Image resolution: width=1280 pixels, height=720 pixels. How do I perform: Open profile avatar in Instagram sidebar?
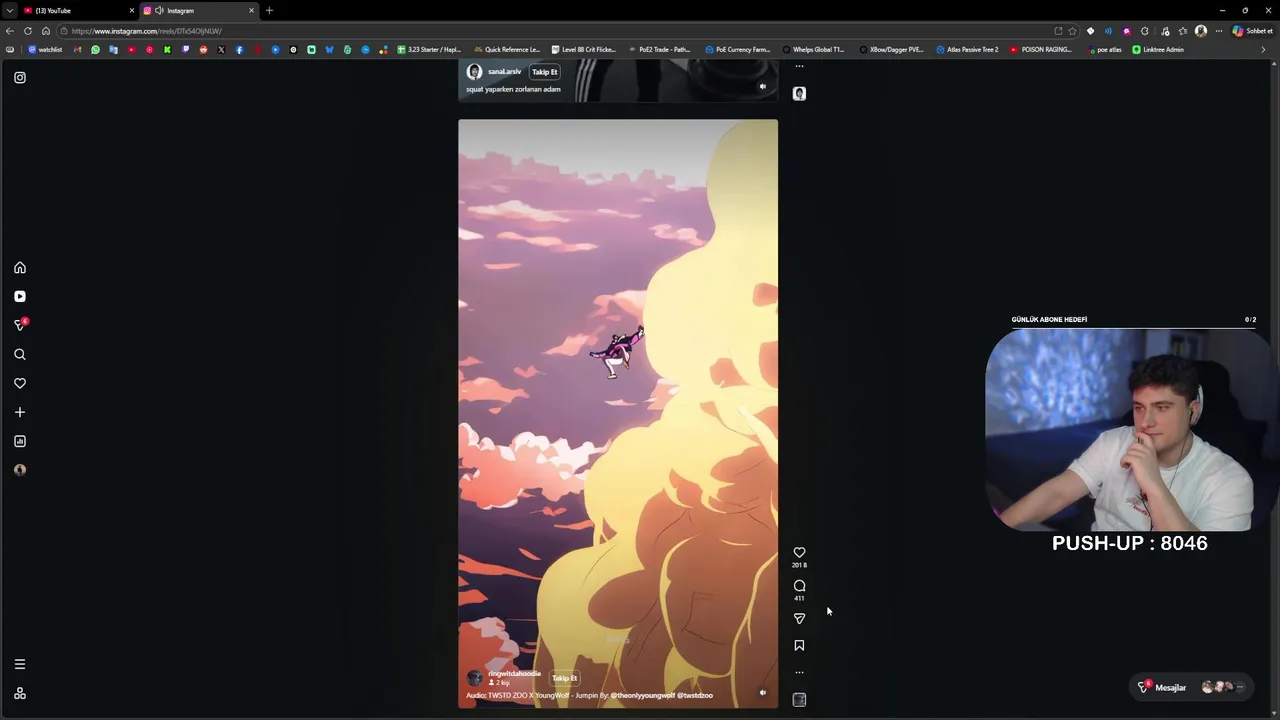(x=20, y=470)
